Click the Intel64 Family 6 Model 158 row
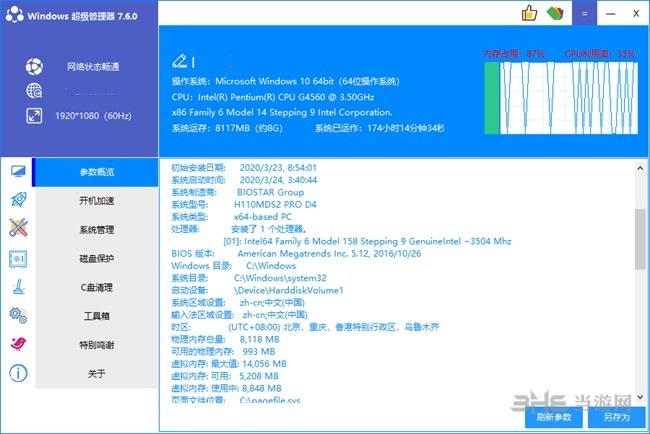This screenshot has width=650, height=434. [x=367, y=241]
